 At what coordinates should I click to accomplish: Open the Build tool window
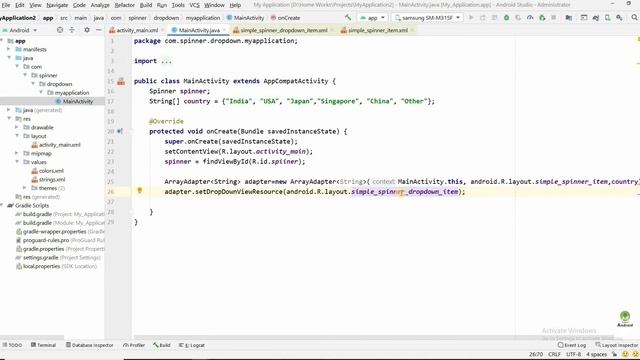point(162,345)
